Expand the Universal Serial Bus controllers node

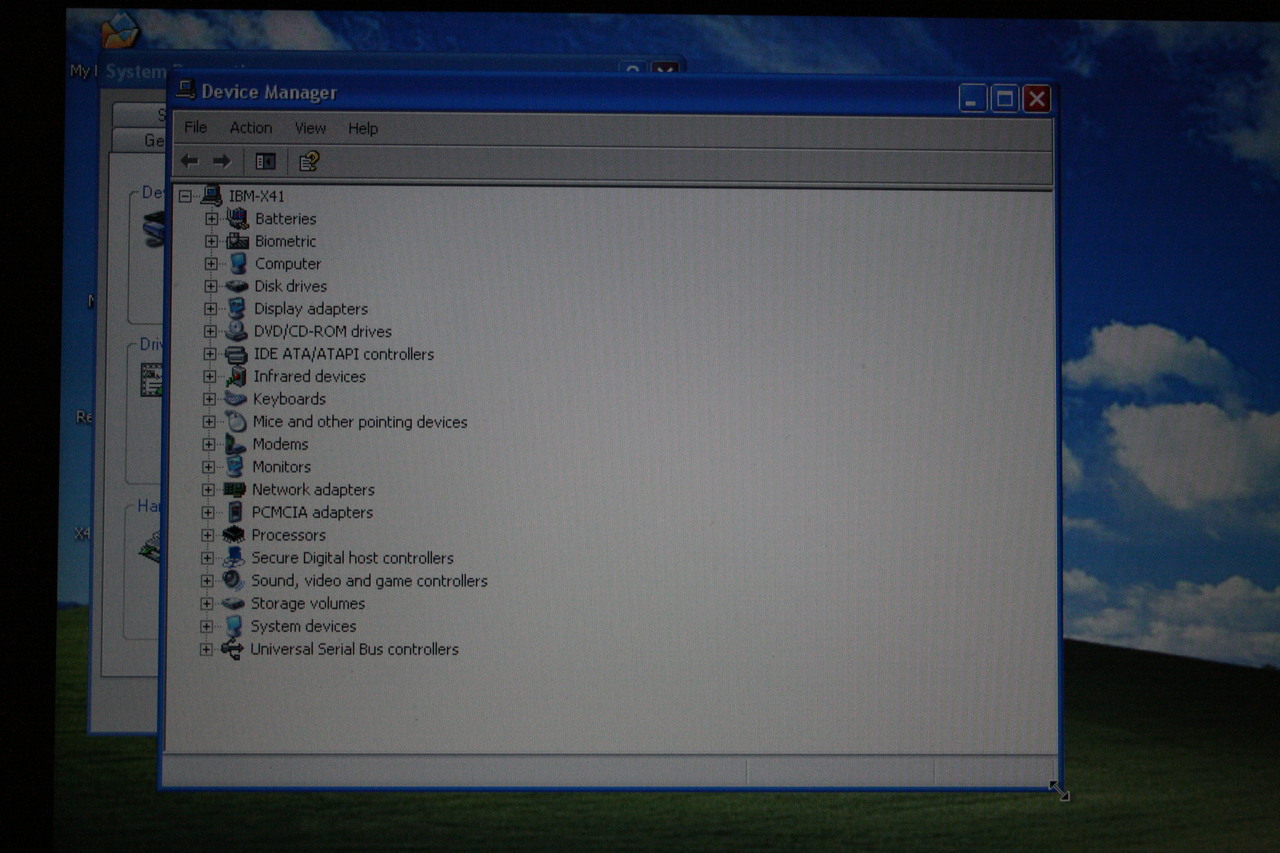click(206, 650)
